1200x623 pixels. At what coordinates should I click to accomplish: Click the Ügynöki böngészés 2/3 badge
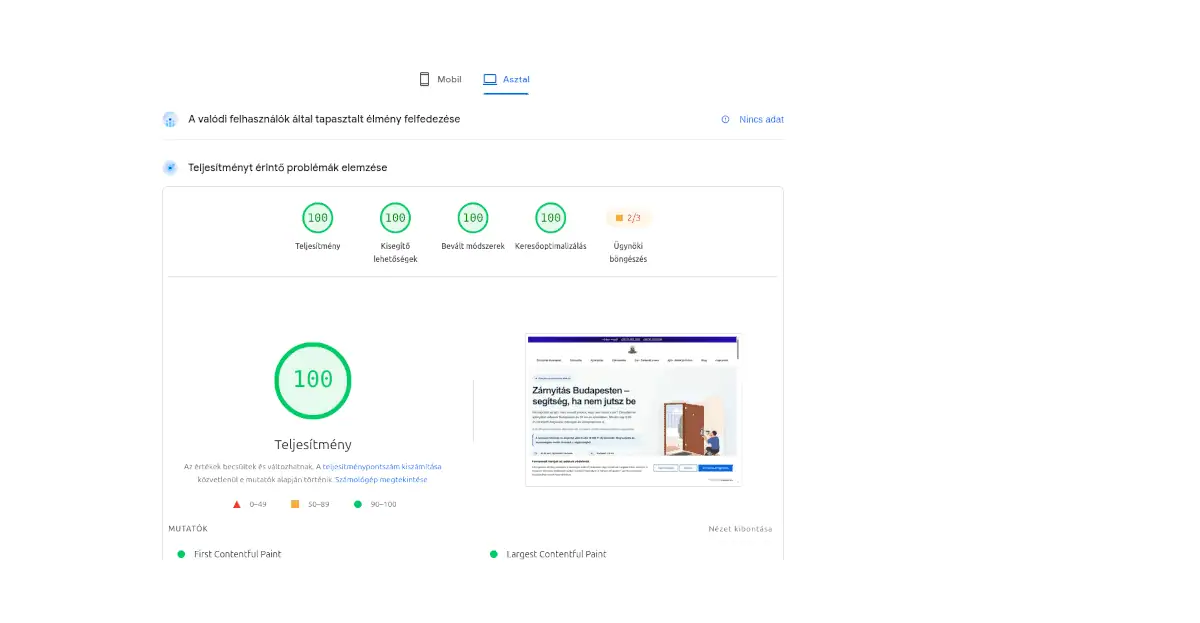(628, 218)
